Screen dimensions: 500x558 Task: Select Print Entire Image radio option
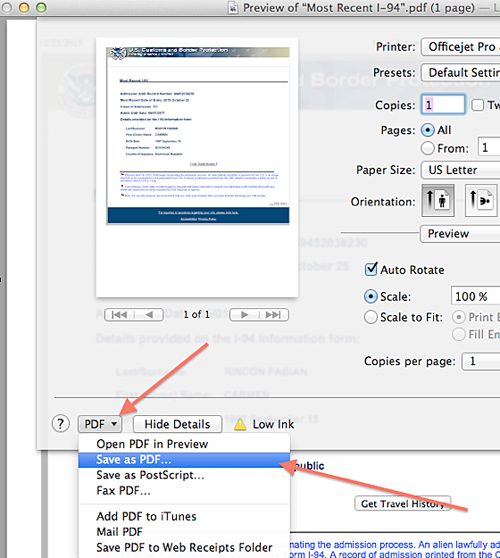[459, 317]
